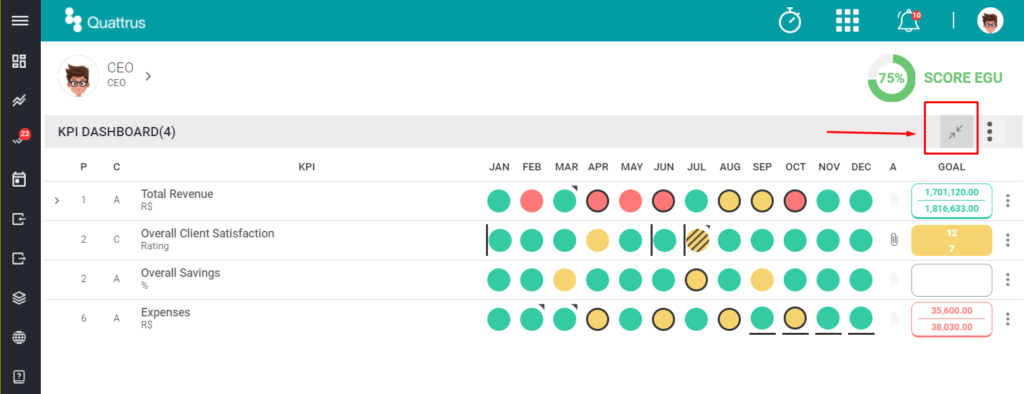Click the CEO profile avatar
Viewport: 1024px width, 394px height.
(x=78, y=76)
